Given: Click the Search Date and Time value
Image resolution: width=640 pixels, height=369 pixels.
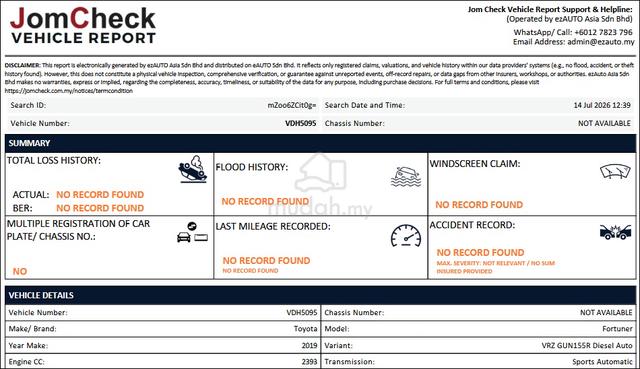Looking at the screenshot, I should 602,105.
